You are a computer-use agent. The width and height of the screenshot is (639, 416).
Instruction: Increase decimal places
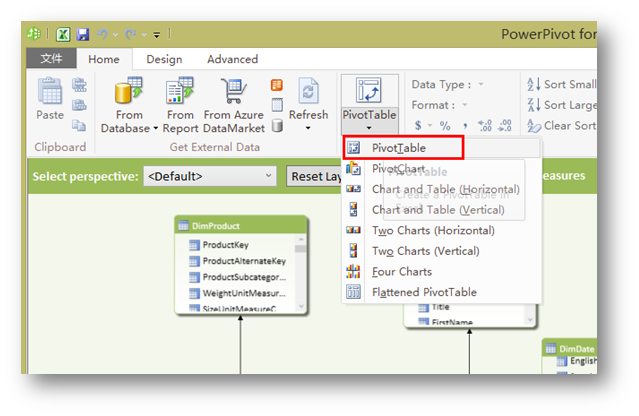(485, 125)
